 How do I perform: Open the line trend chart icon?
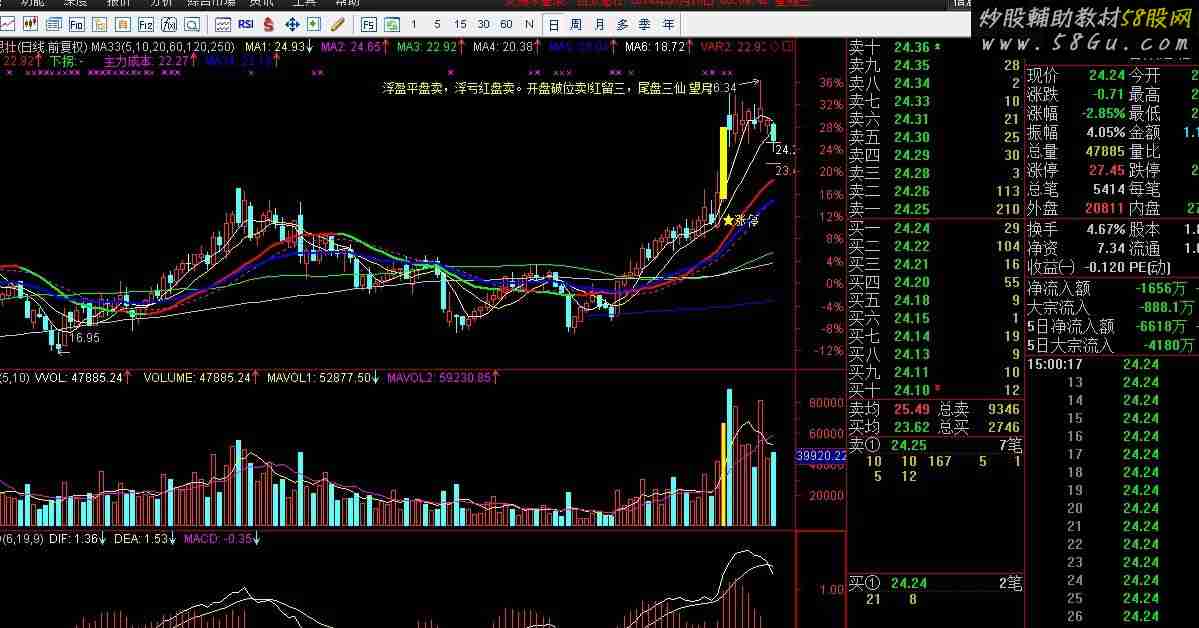[9, 24]
